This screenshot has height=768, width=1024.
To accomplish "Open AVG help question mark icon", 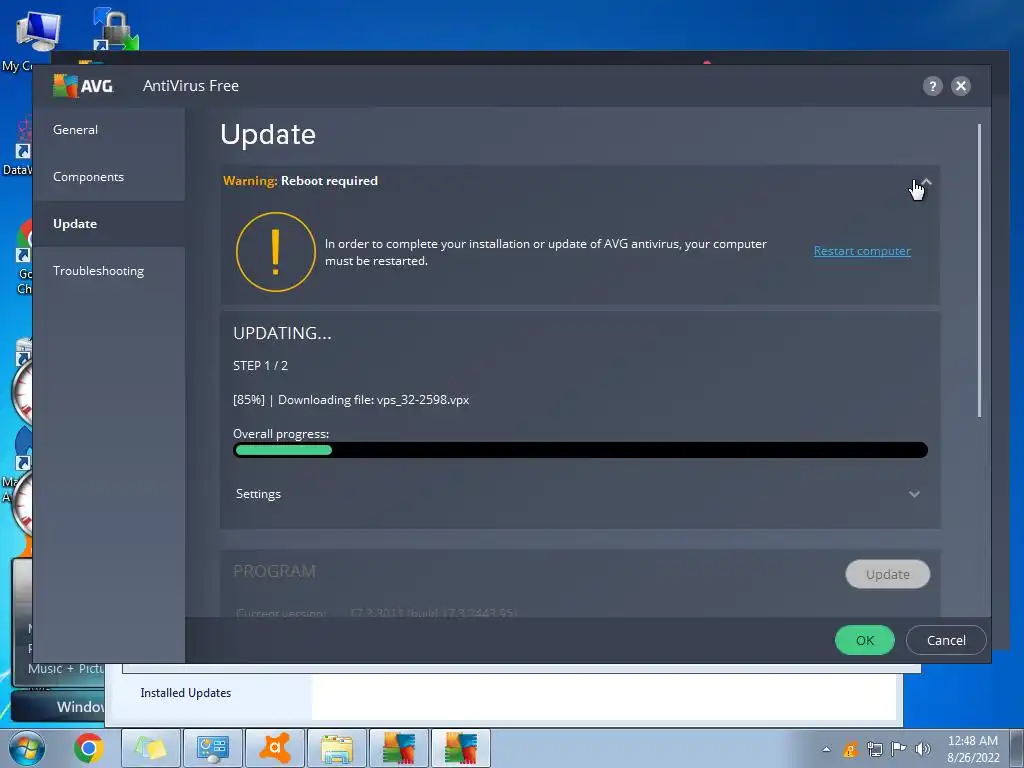I will (933, 86).
